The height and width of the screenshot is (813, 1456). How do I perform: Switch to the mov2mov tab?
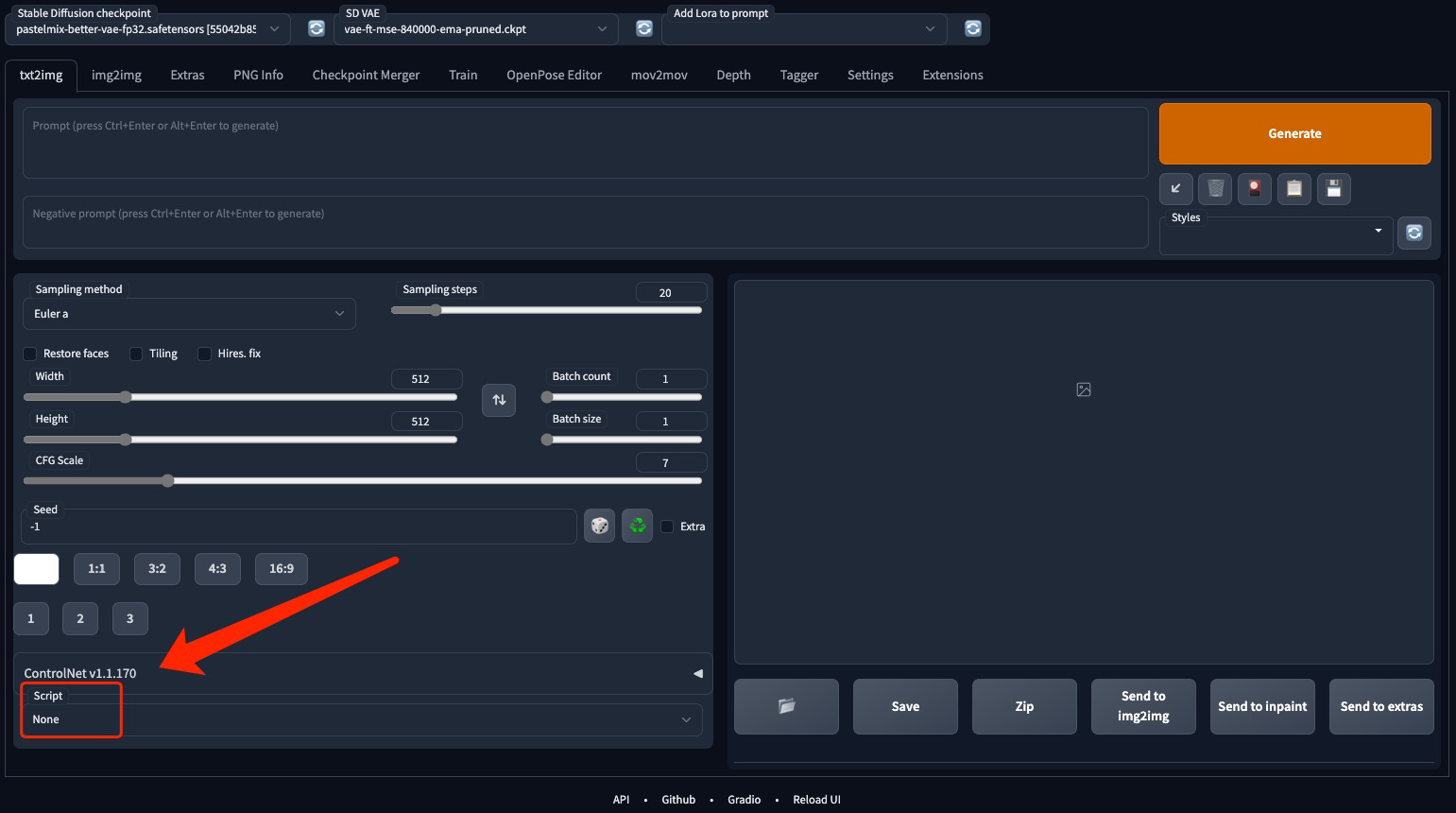659,76
